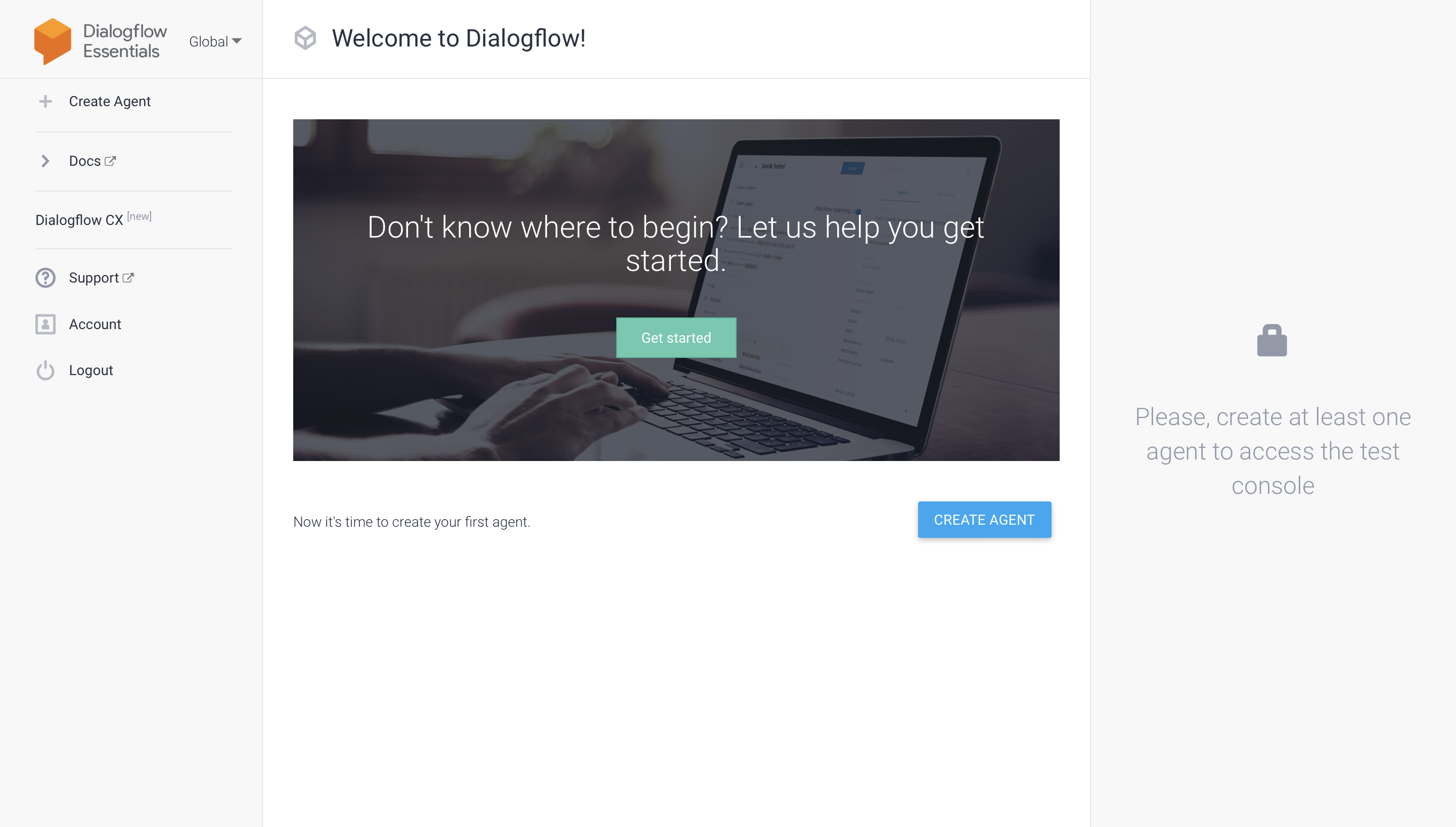The height and width of the screenshot is (827, 1456).
Task: Click the CREATE AGENT button
Action: pos(984,519)
